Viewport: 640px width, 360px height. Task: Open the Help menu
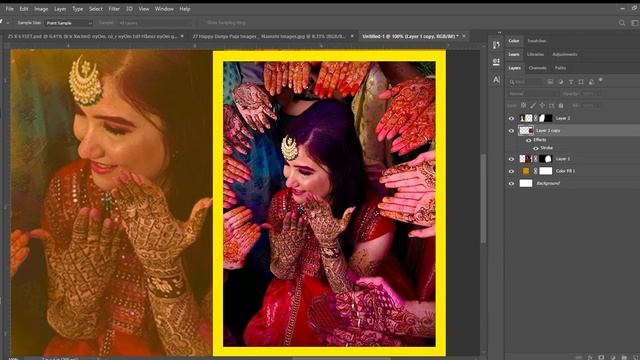point(184,9)
